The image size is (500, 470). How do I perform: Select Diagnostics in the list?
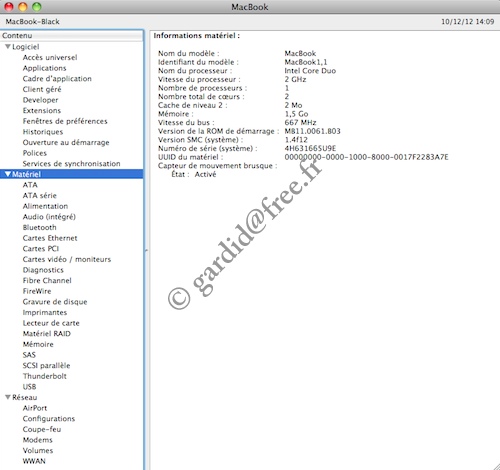pyautogui.click(x=43, y=270)
